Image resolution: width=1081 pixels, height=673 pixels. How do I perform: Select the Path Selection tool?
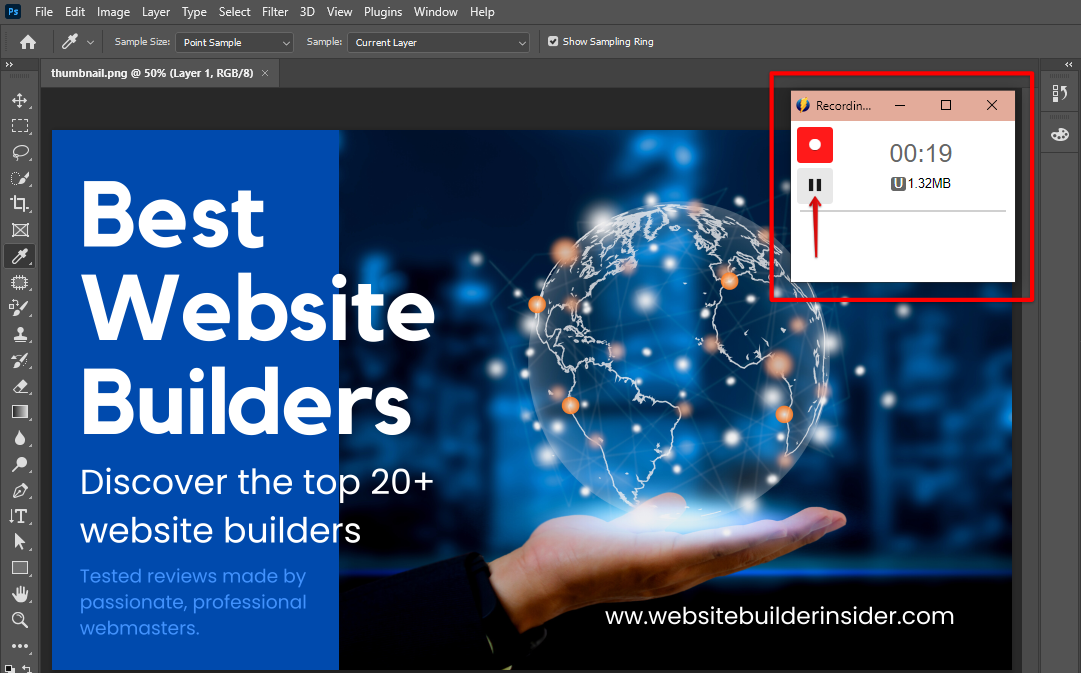(x=20, y=542)
